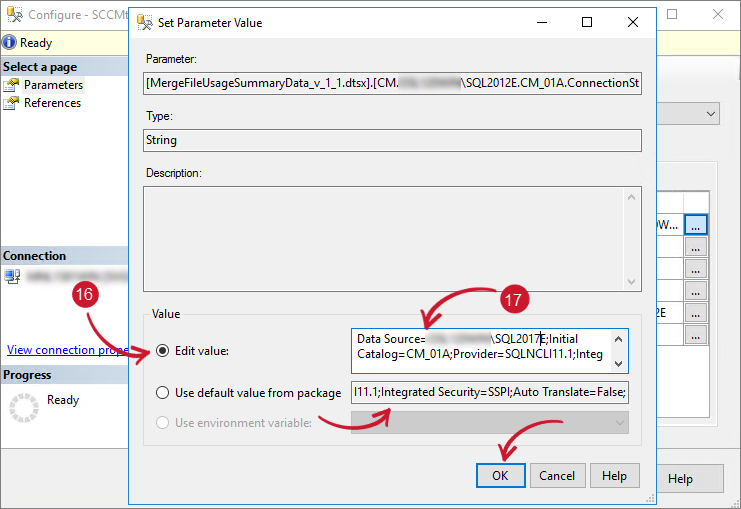
Task: Open References page in Configure window
Action: pos(52,103)
